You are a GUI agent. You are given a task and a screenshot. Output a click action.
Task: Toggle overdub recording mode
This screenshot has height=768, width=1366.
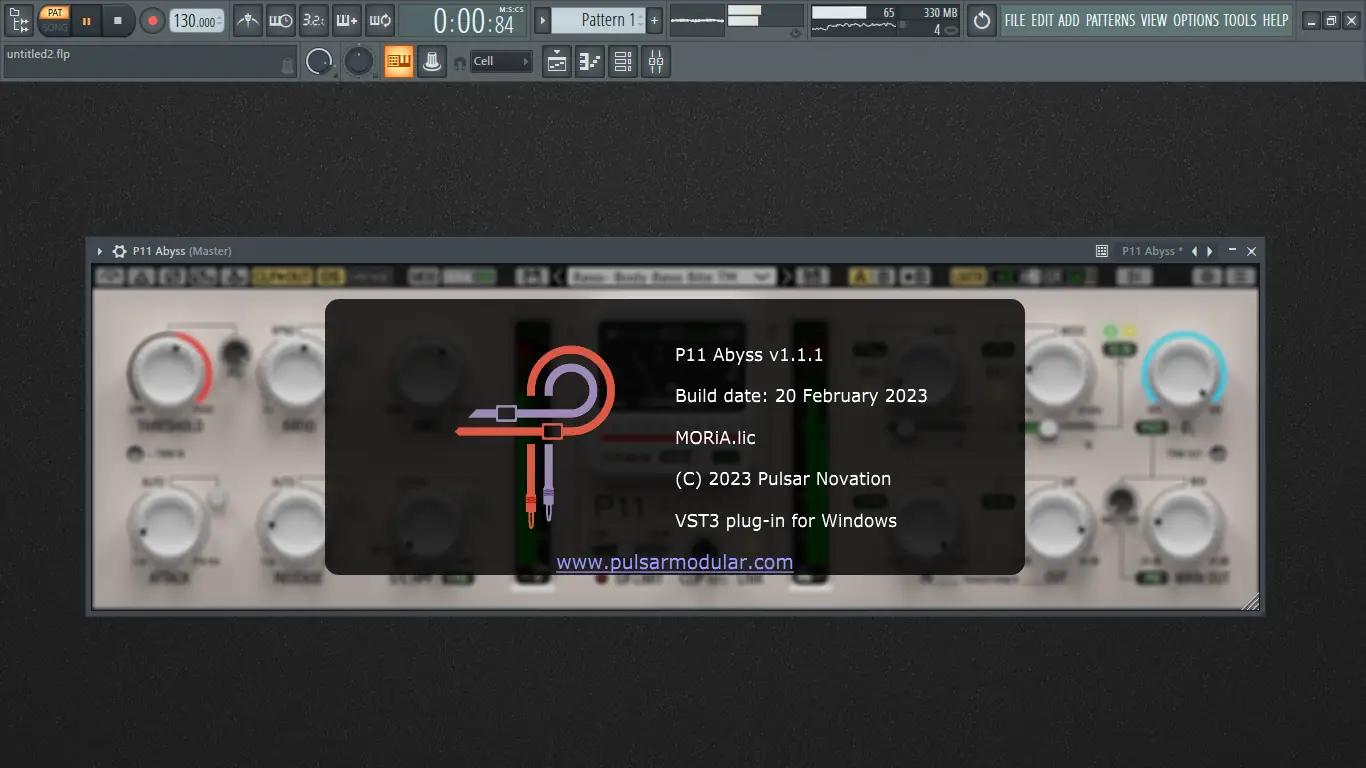(347, 20)
